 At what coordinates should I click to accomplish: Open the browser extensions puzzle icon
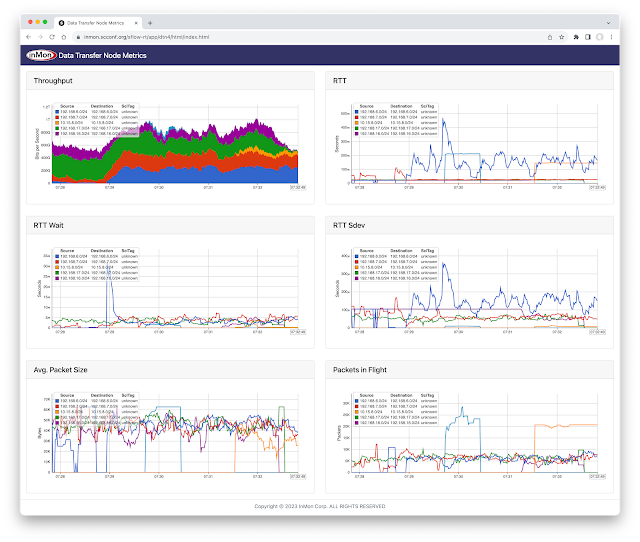[576, 37]
